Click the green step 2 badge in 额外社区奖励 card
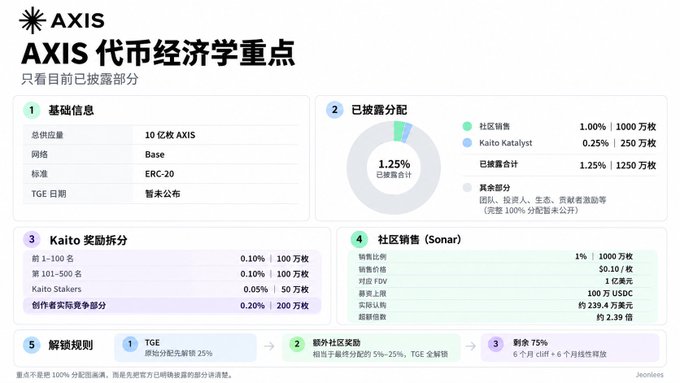 point(297,344)
